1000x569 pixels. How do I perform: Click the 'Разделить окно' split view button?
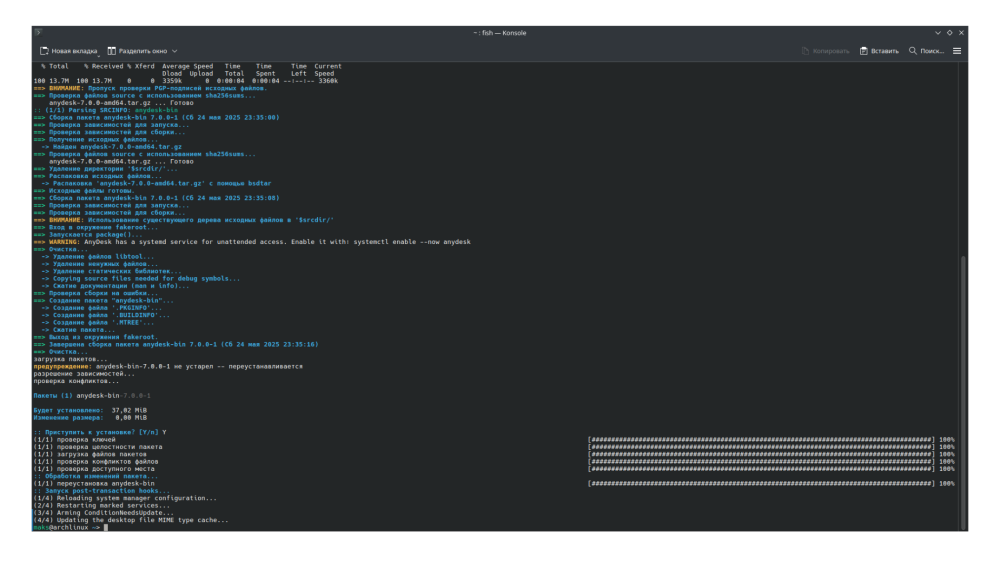pyautogui.click(x=137, y=51)
